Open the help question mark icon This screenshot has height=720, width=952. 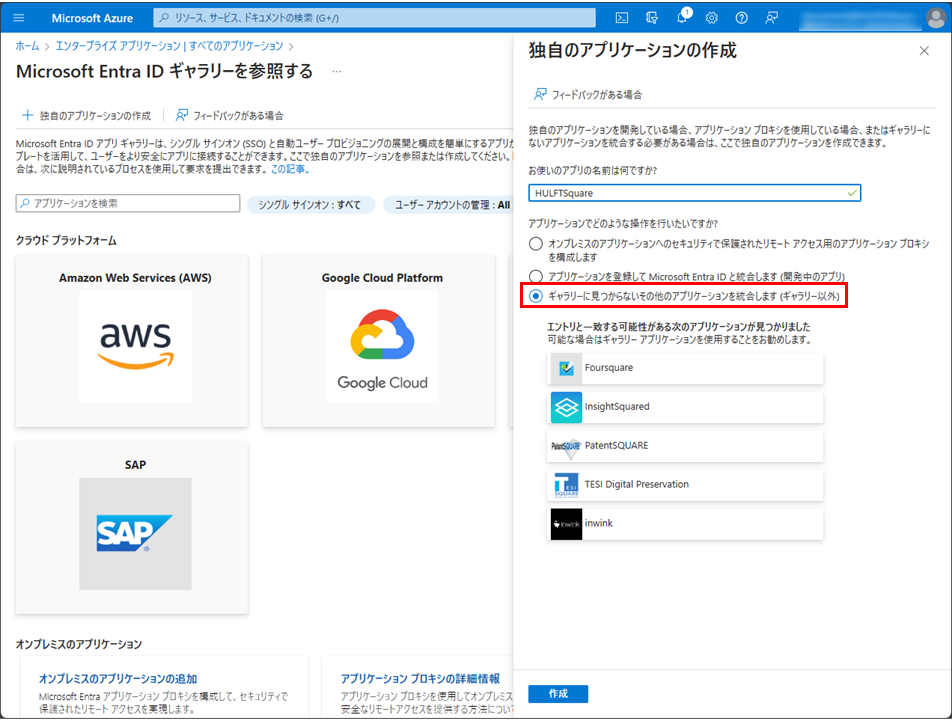point(741,17)
